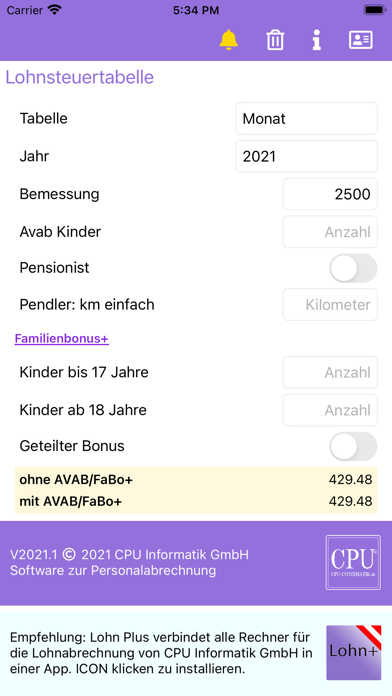Select the Kinder bis 17 Jahre field
The width and height of the screenshot is (392, 696).
pyautogui.click(x=330, y=372)
